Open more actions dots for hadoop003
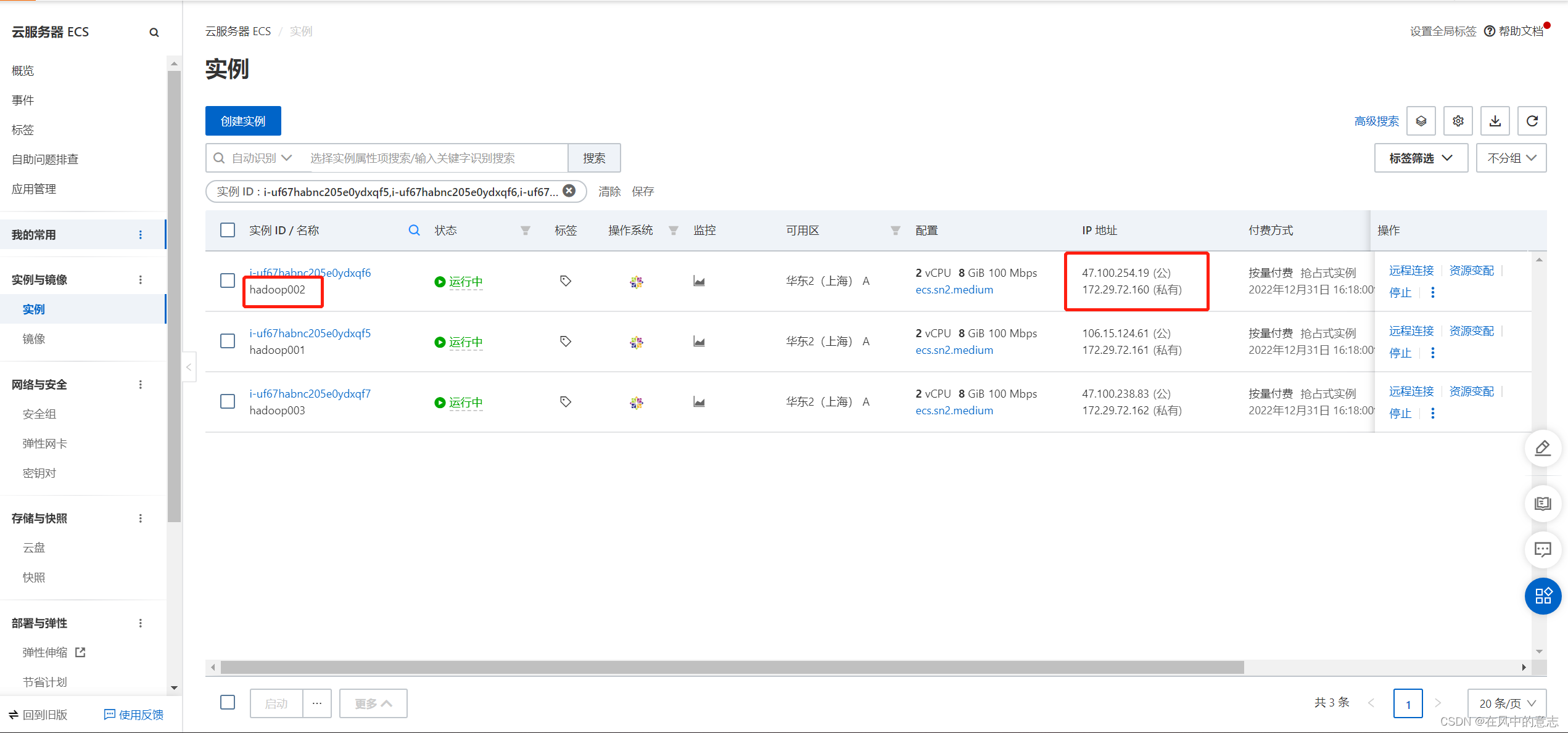This screenshot has width=1568, height=733. pos(1432,413)
